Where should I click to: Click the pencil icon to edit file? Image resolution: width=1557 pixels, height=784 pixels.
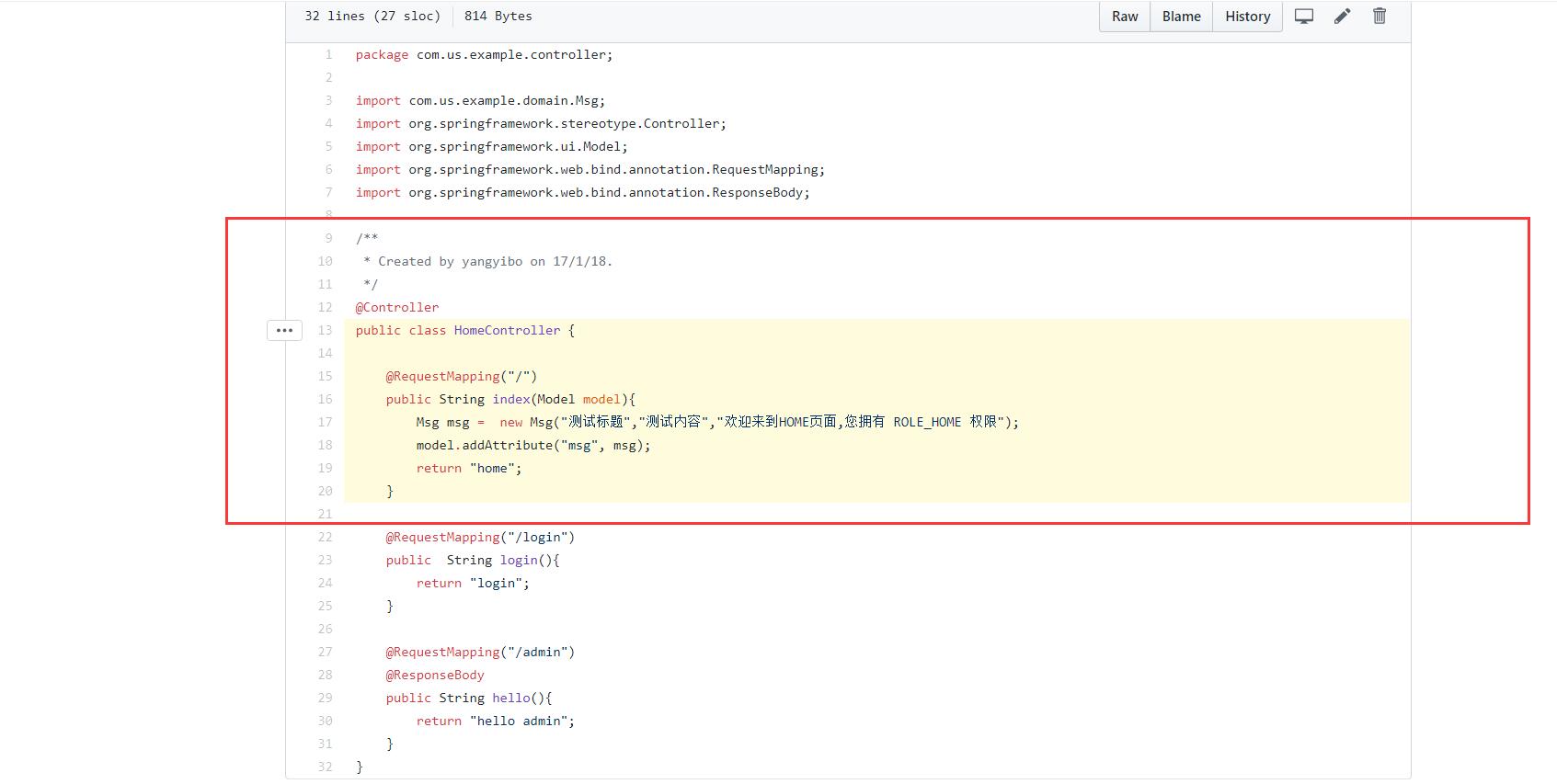1342,17
